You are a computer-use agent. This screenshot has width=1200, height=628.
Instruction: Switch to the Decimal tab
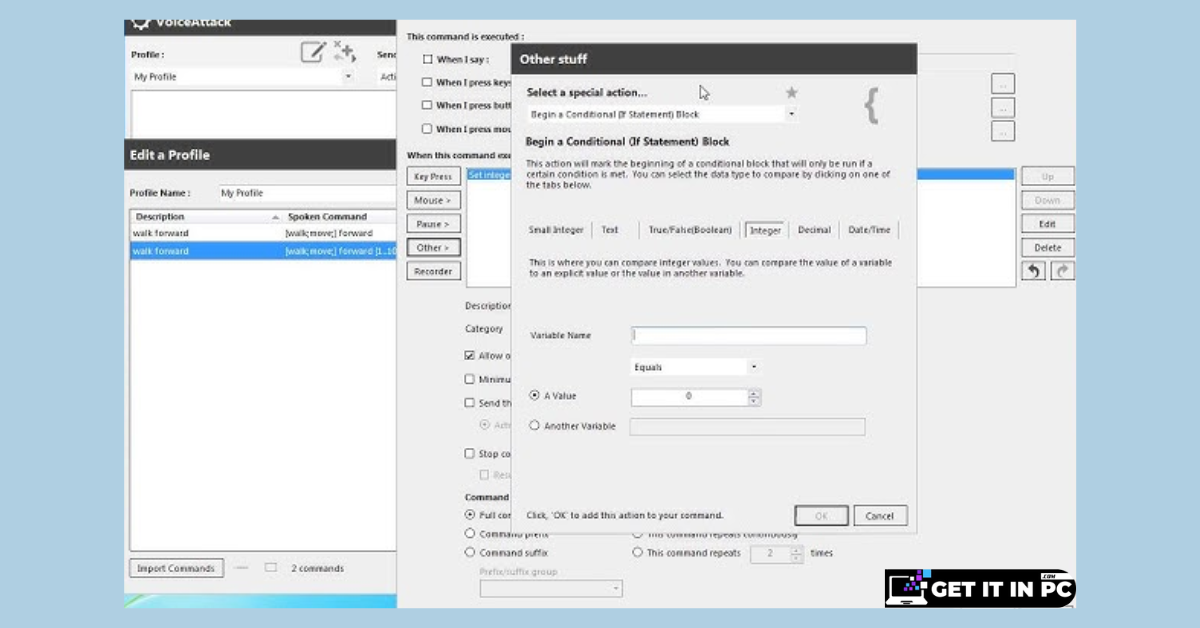pos(814,230)
